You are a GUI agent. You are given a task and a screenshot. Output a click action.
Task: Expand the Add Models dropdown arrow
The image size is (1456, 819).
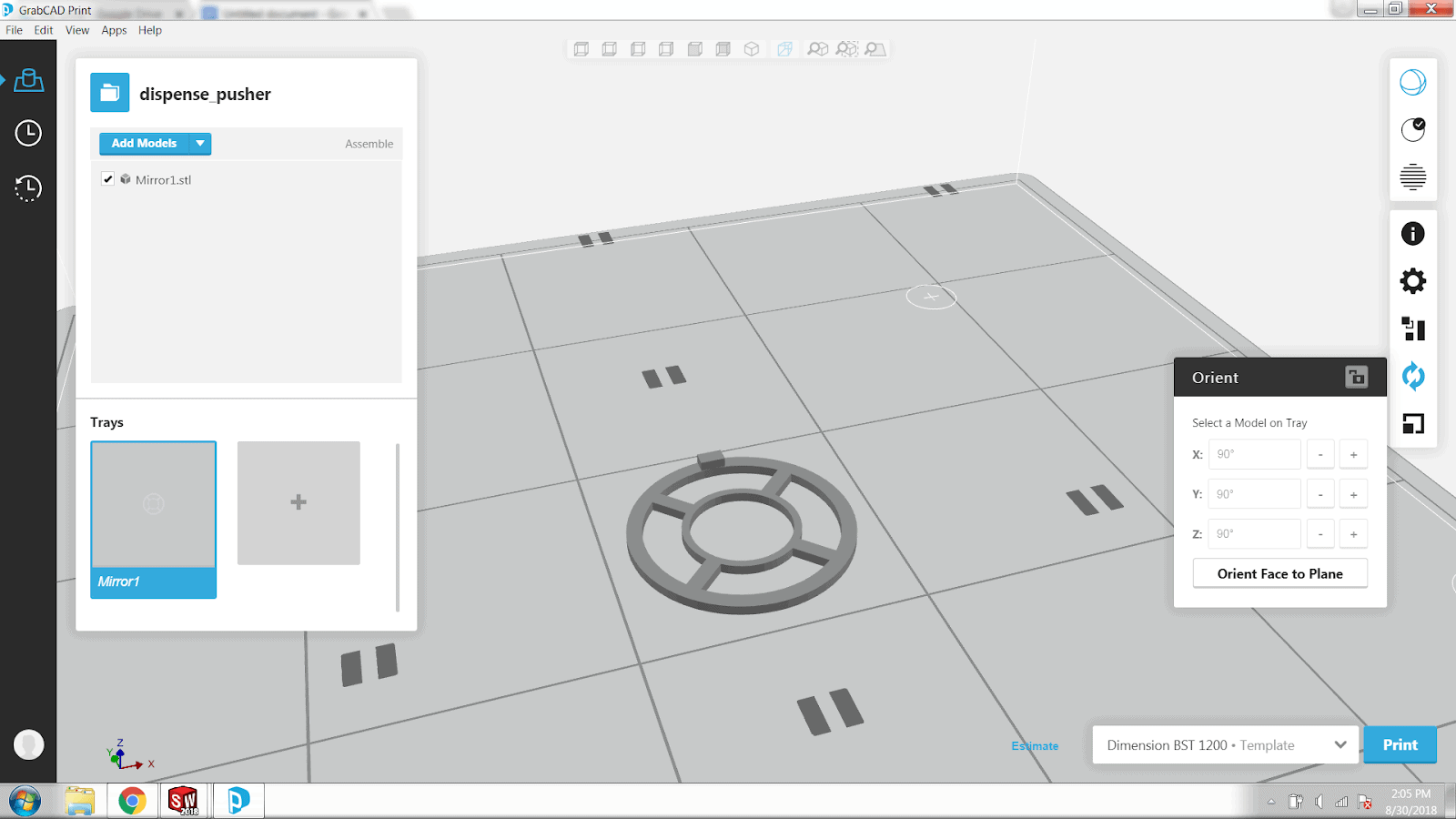[x=200, y=144]
